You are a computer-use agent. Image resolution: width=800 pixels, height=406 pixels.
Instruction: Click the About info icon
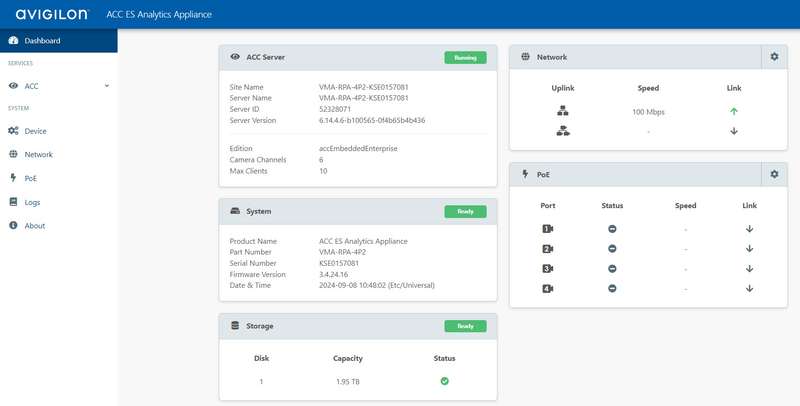click(13, 225)
